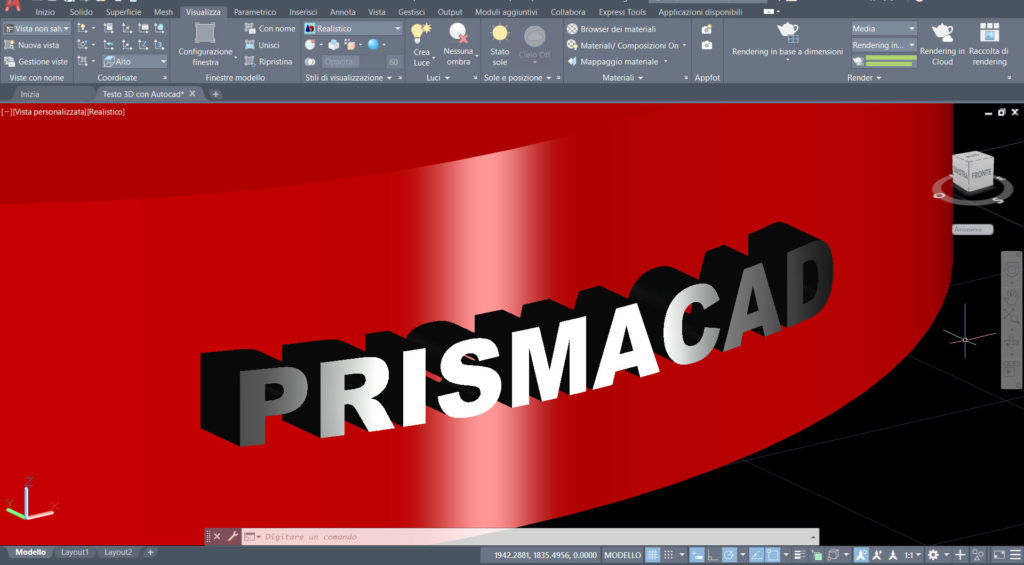Click the Configurazione finestra icon
1024x565 pixels.
click(x=205, y=33)
